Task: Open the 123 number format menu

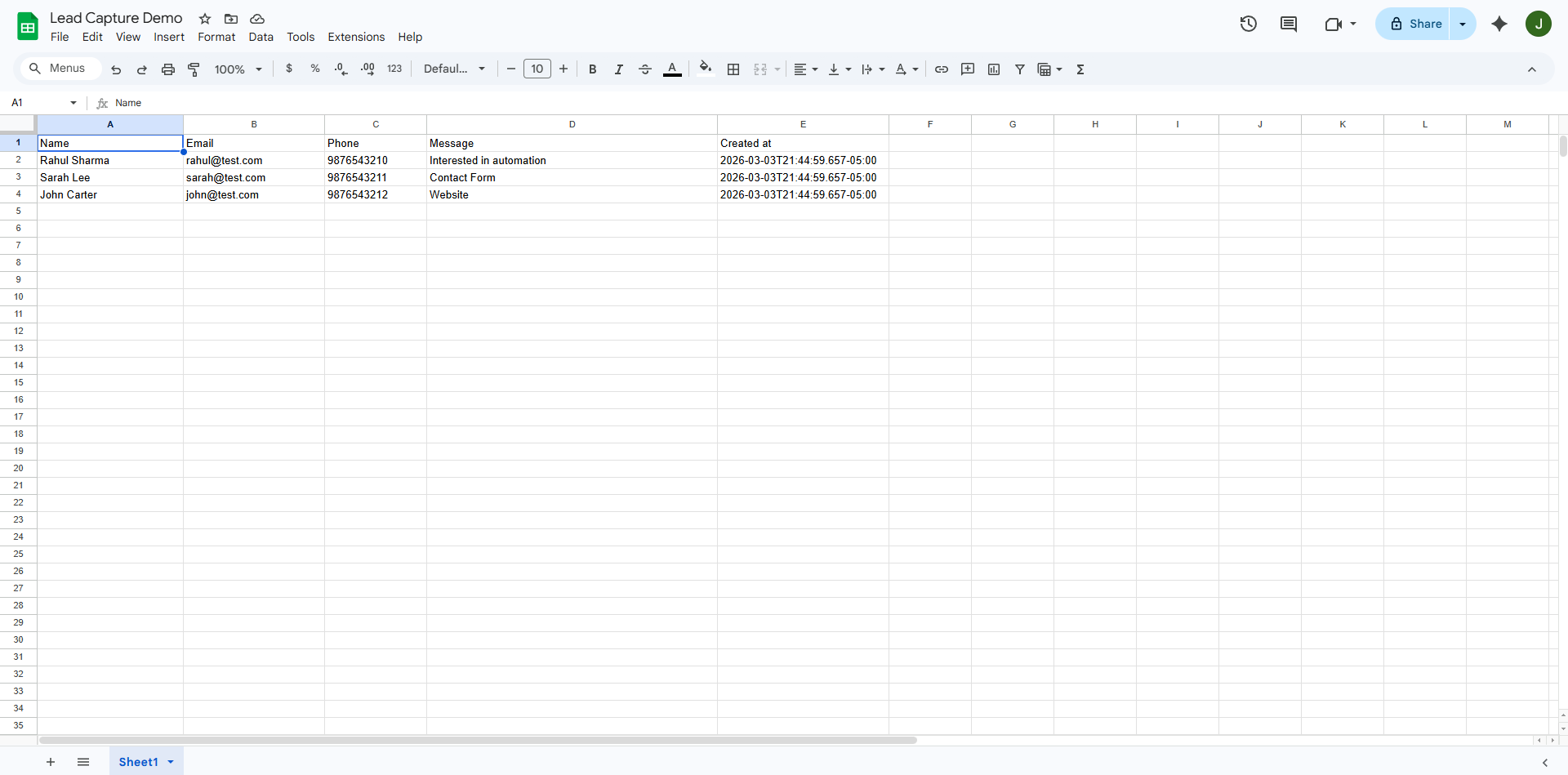Action: (394, 69)
